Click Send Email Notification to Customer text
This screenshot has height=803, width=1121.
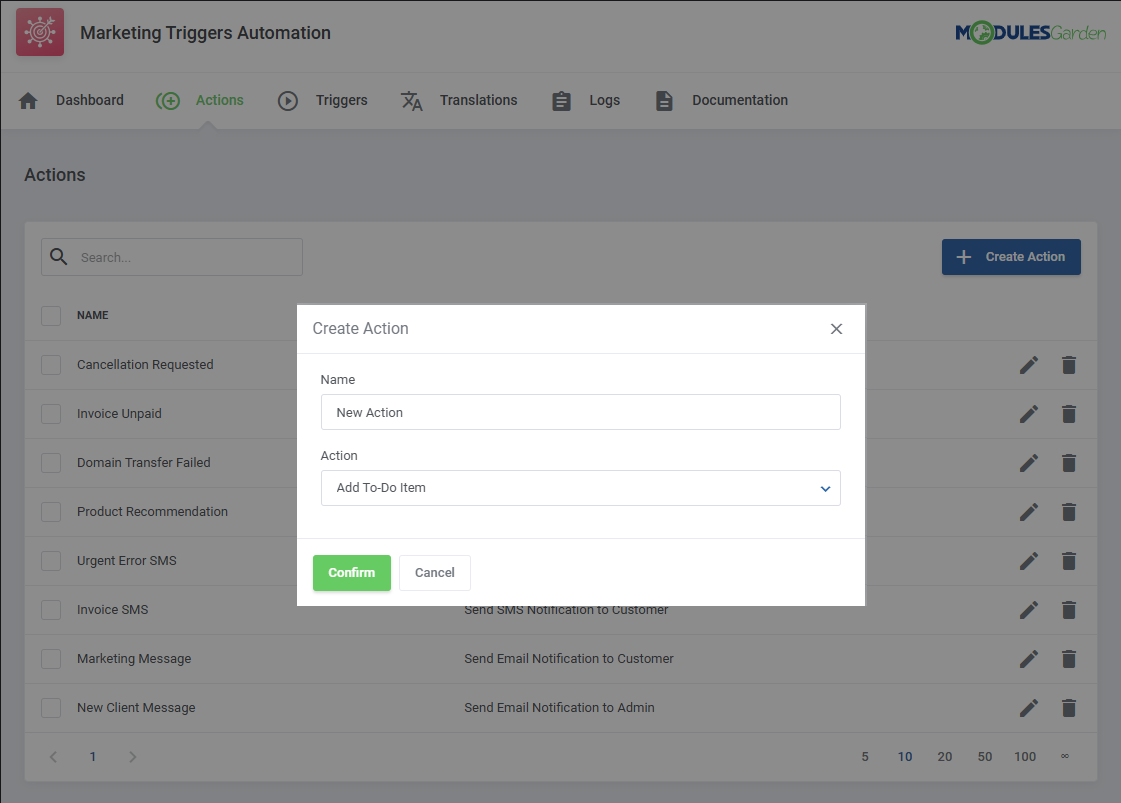click(x=568, y=659)
